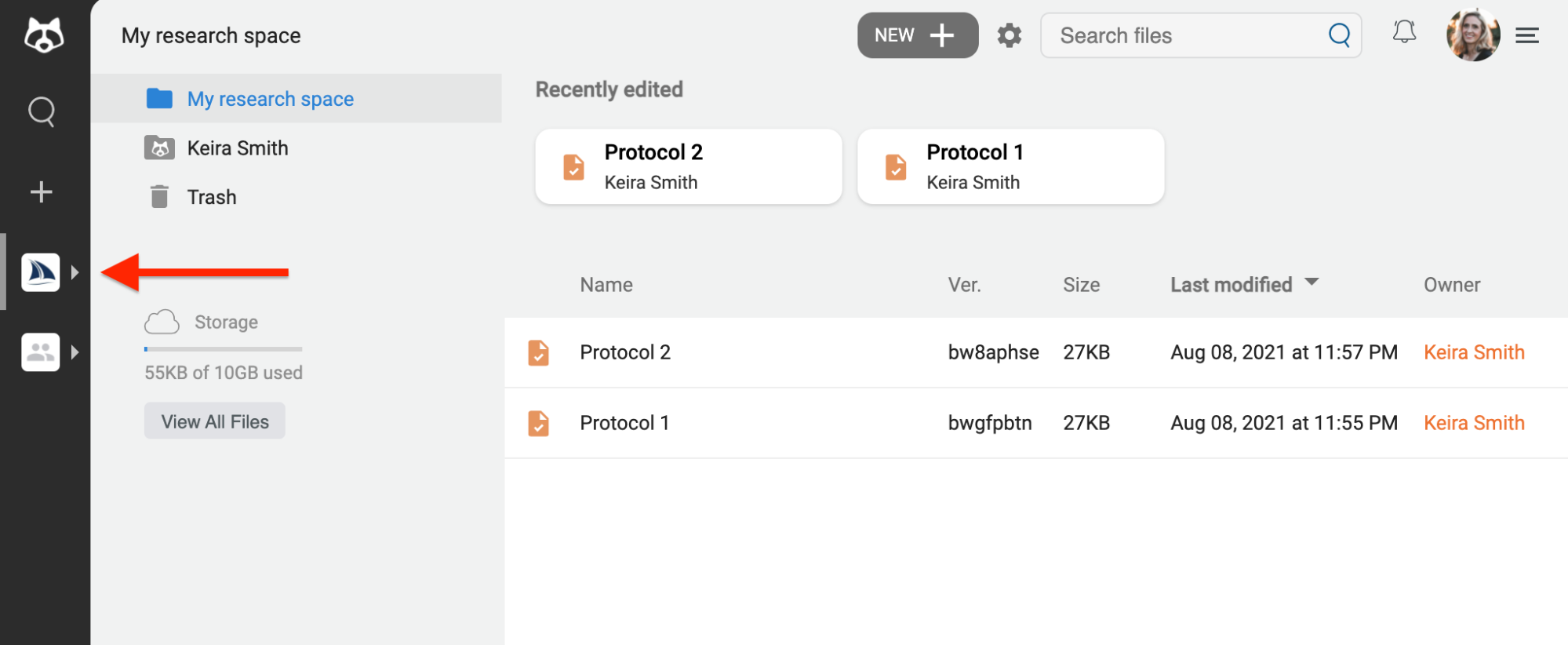
Task: Select Keira Smith folder in the sidebar
Action: click(x=237, y=148)
